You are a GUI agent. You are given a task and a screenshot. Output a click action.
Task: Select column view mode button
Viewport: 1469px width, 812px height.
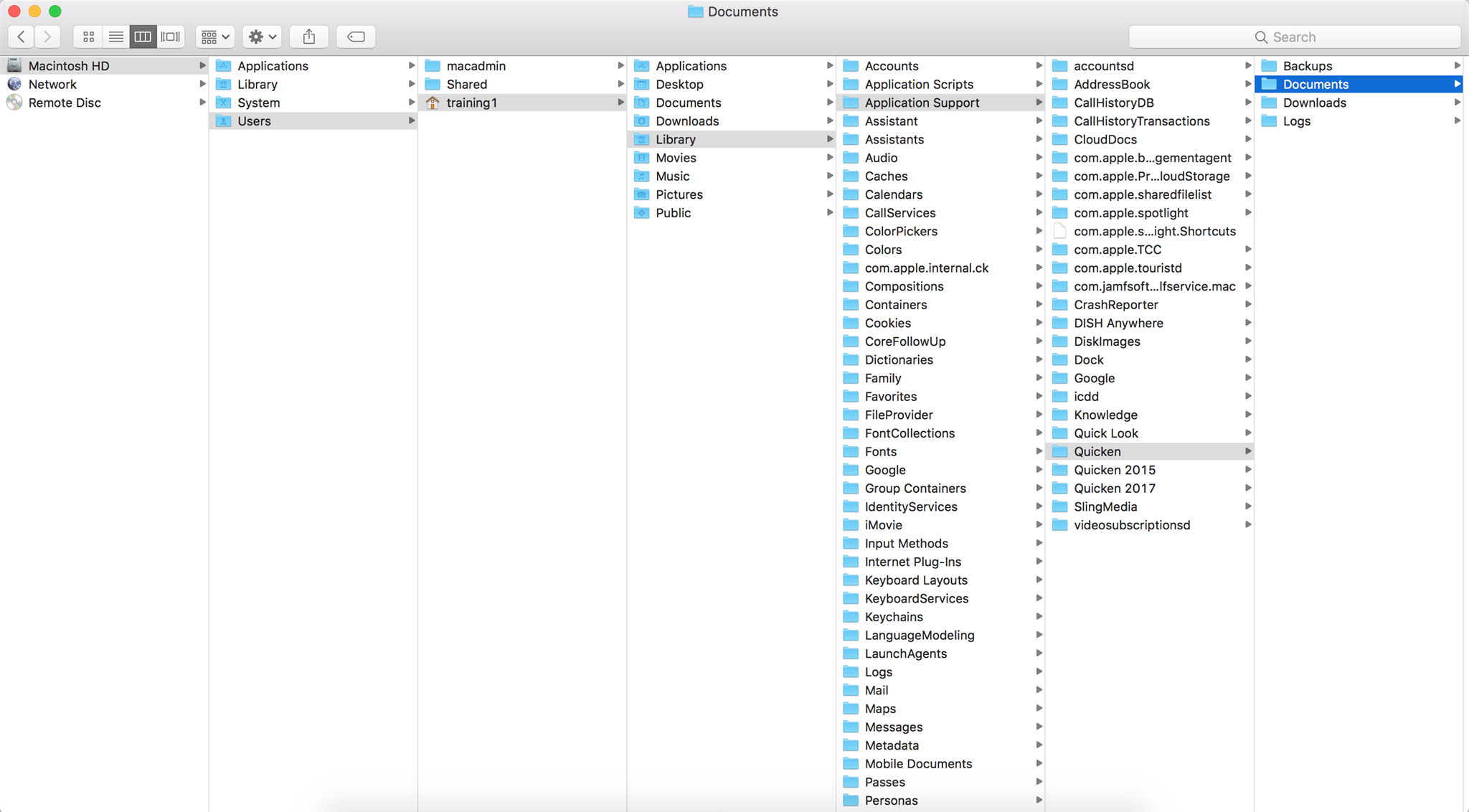(x=143, y=37)
